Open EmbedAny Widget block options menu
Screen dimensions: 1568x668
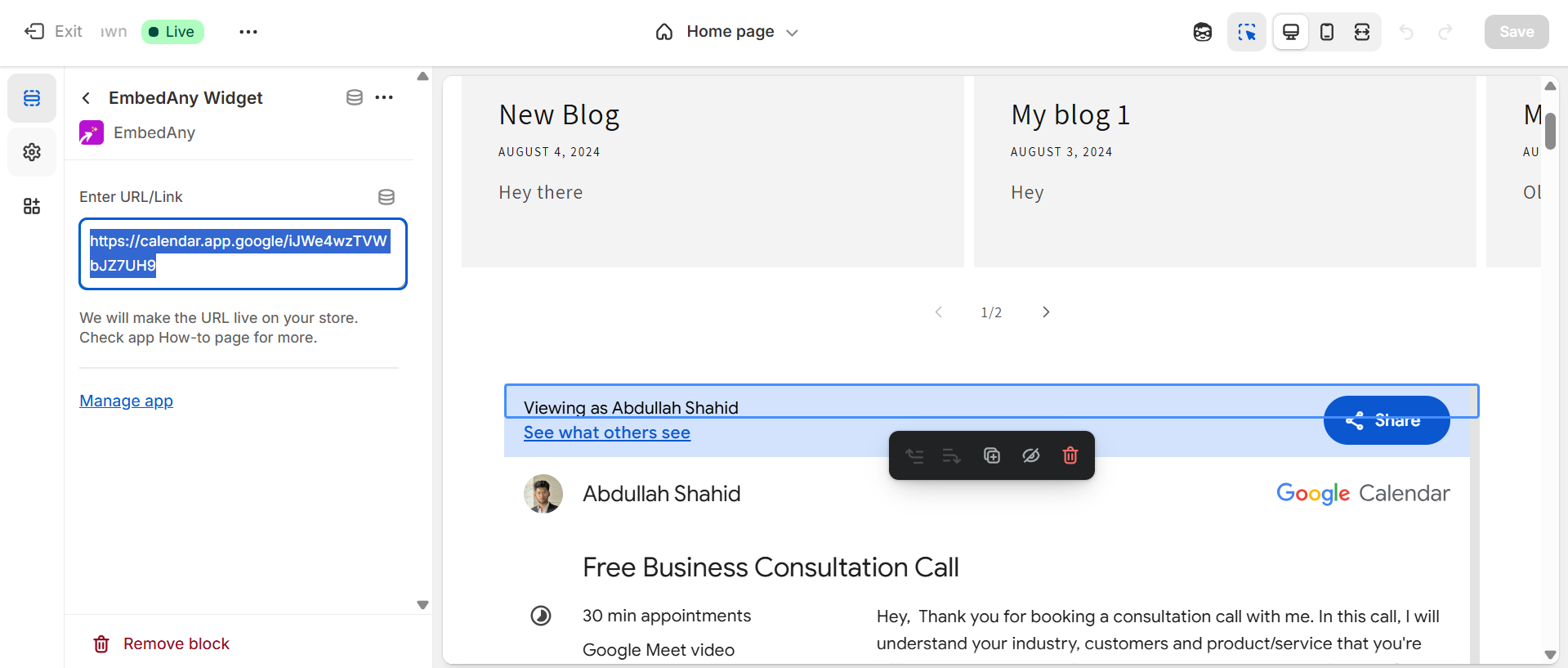pos(384,97)
